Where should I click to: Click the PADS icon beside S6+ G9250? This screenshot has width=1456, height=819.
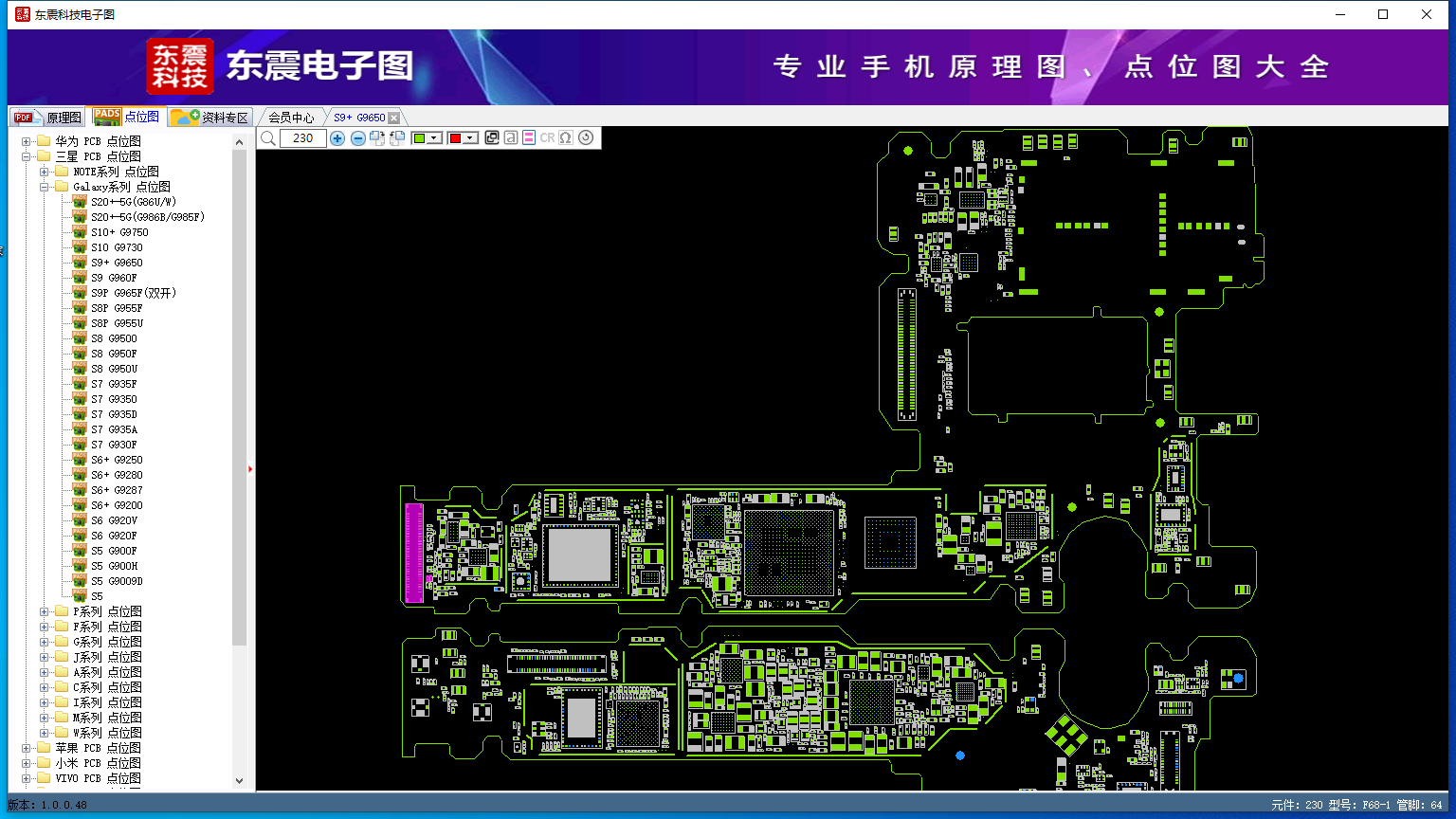(x=80, y=460)
